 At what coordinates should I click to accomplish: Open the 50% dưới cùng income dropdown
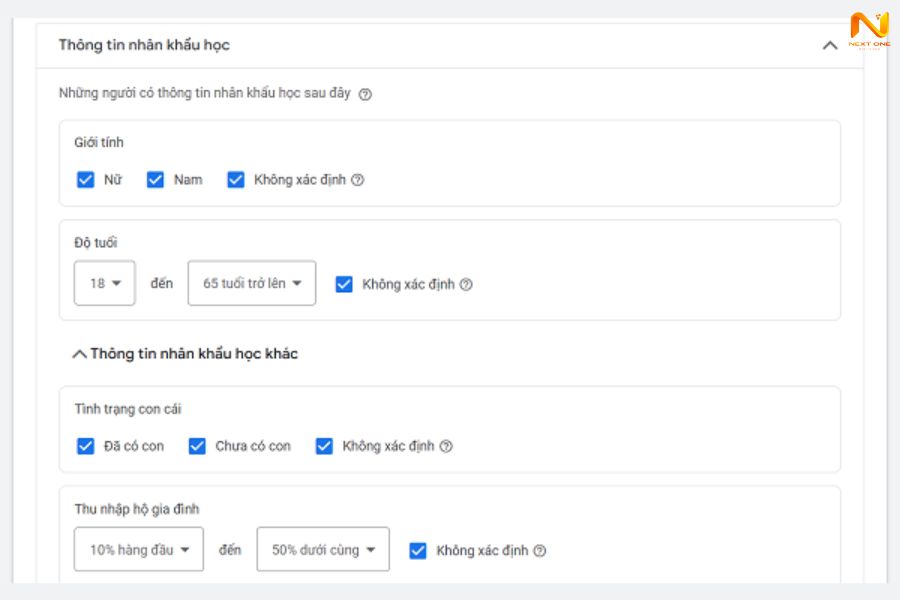(323, 550)
